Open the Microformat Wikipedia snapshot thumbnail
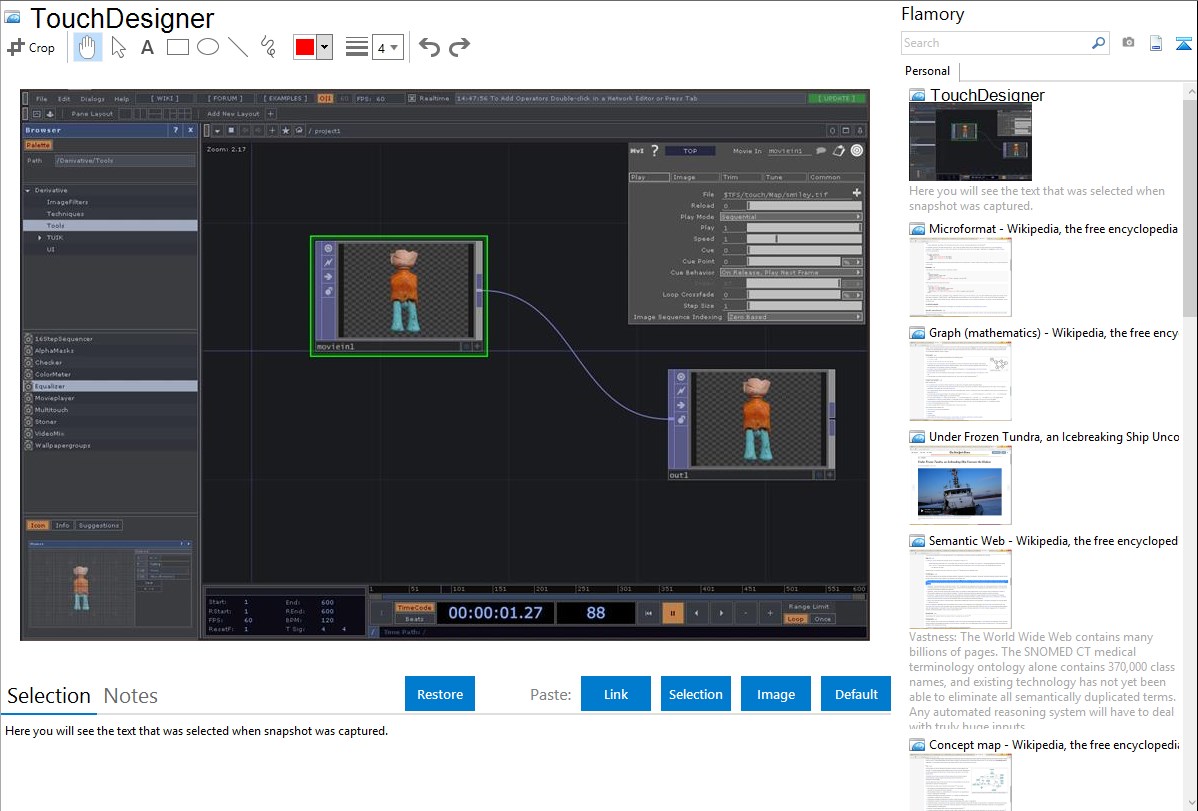Image resolution: width=1198 pixels, height=811 pixels. [960, 277]
